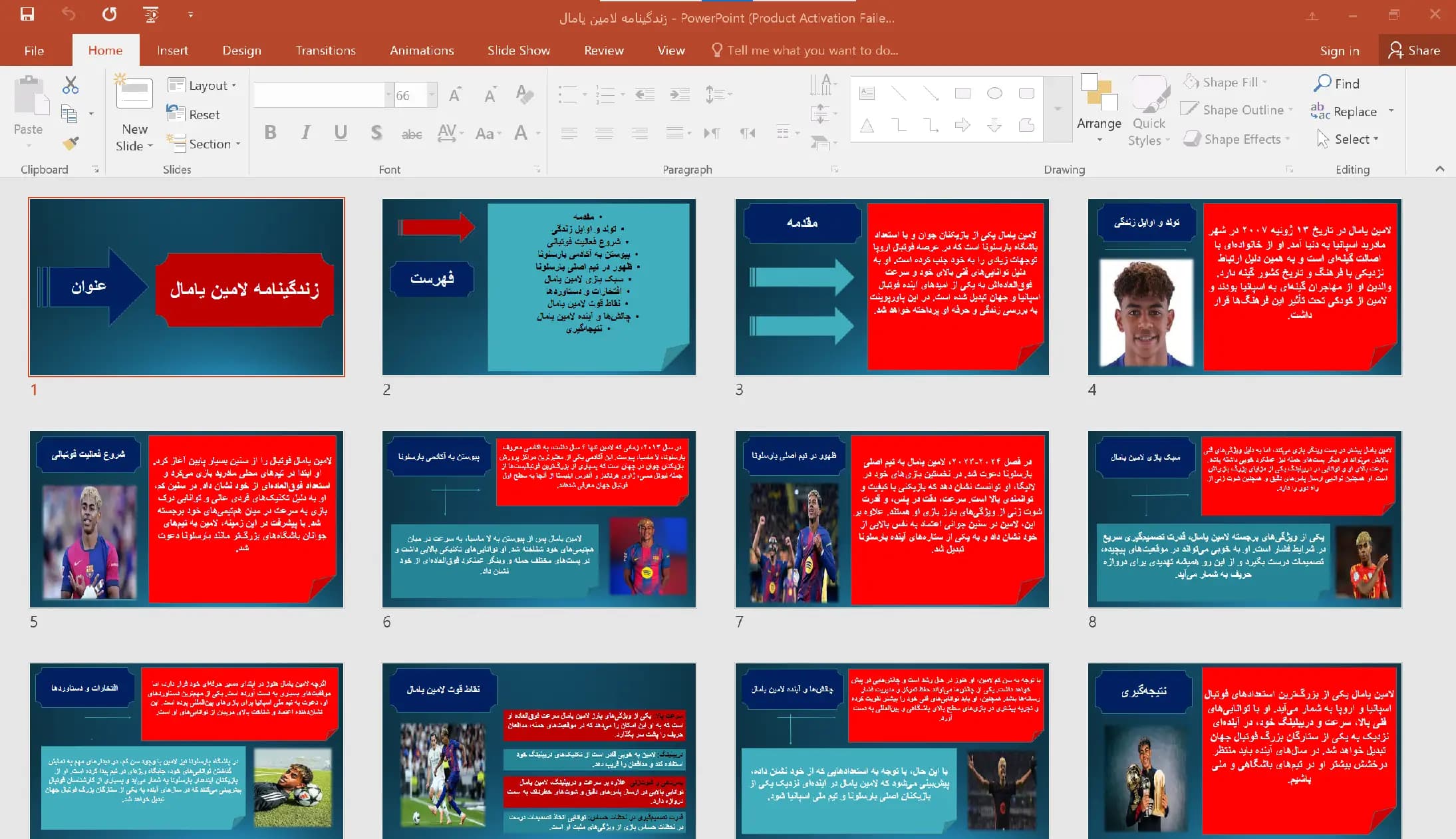Click the Increase List Level indent icon
The image size is (1456, 839).
680,95
